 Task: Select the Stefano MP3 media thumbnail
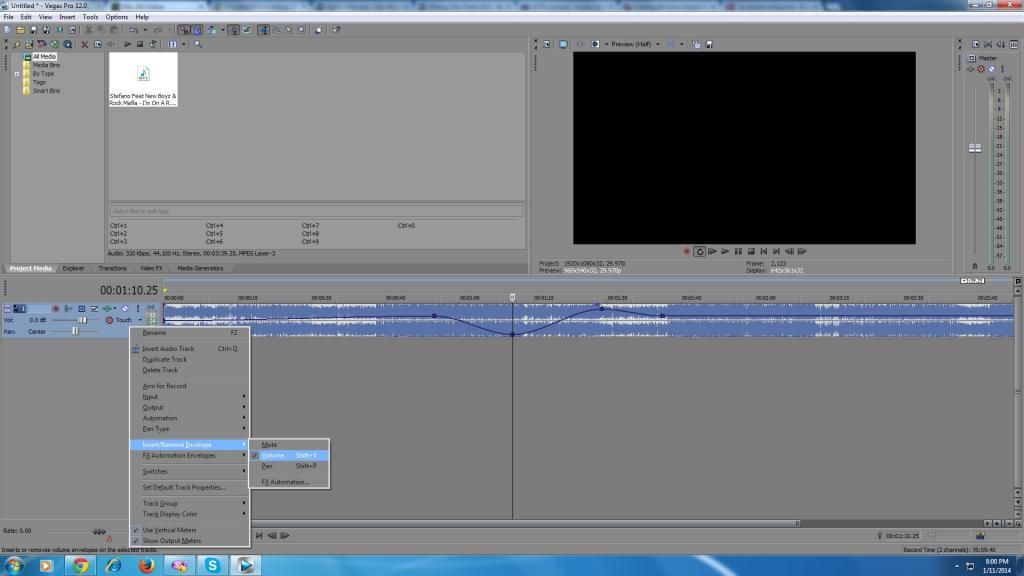[143, 80]
